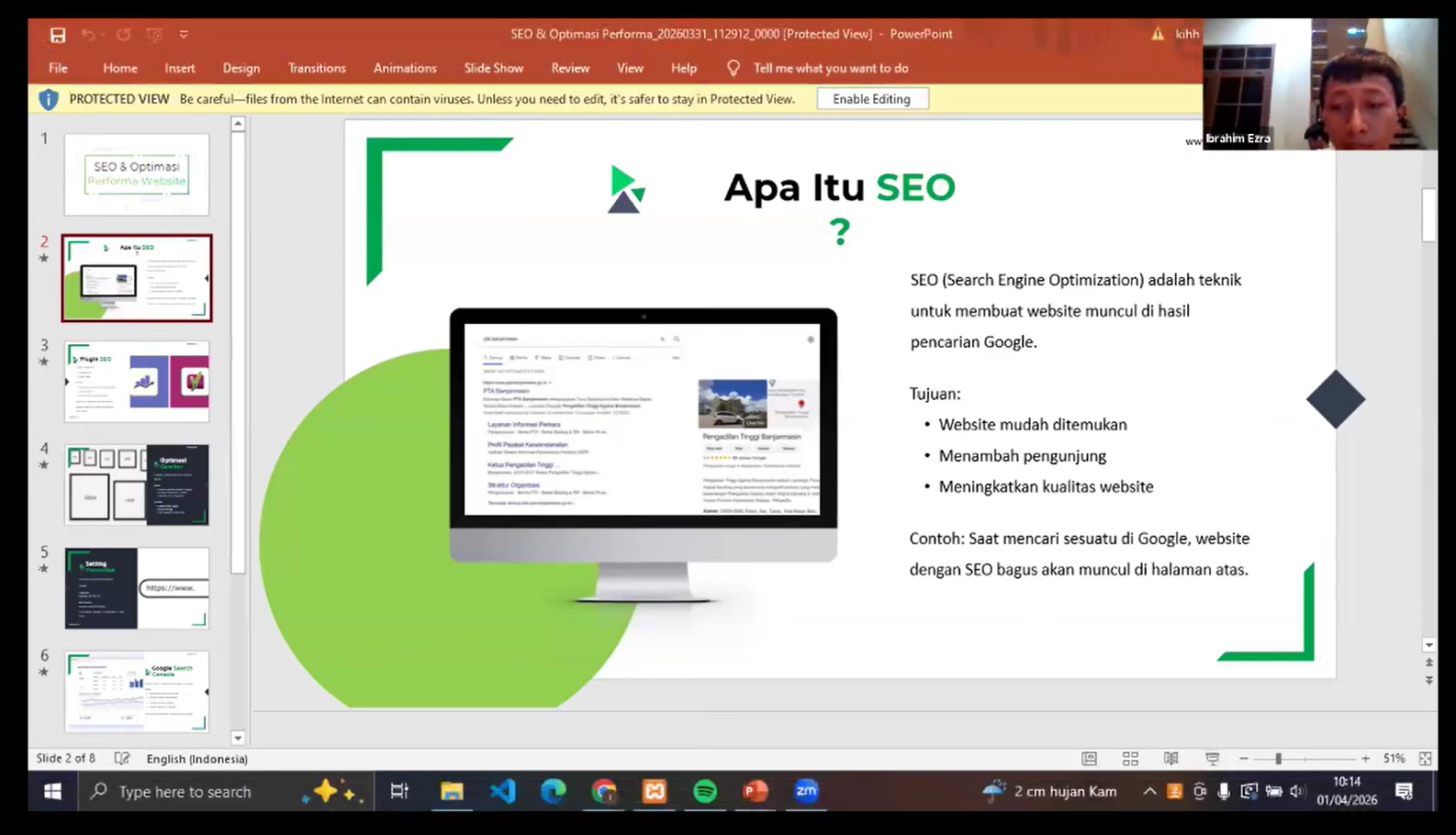This screenshot has width=1456, height=835.
Task: Start Slide Show from status bar icon
Action: [x=1212, y=759]
